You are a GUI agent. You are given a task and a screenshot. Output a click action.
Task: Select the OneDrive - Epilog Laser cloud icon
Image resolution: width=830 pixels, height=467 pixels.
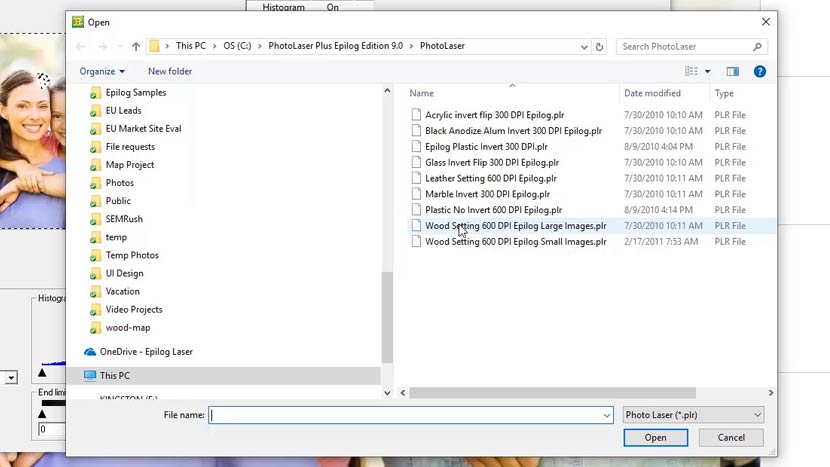pyautogui.click(x=90, y=352)
